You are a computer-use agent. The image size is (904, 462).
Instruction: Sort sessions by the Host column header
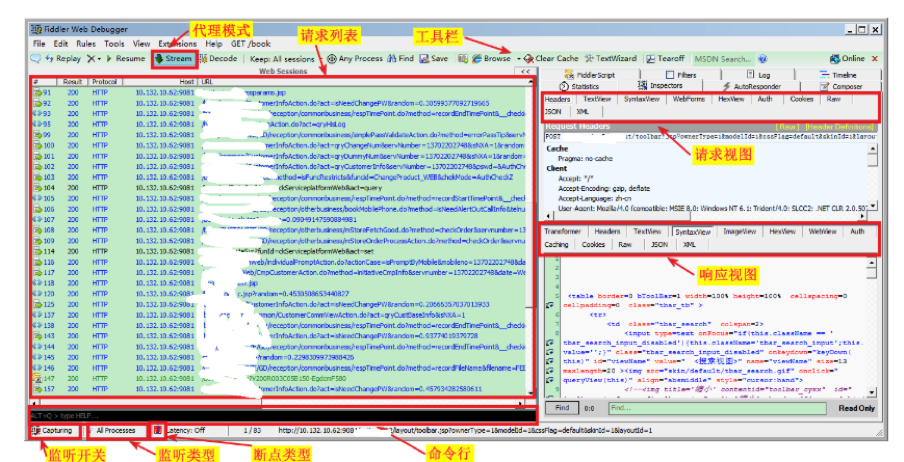pos(160,82)
